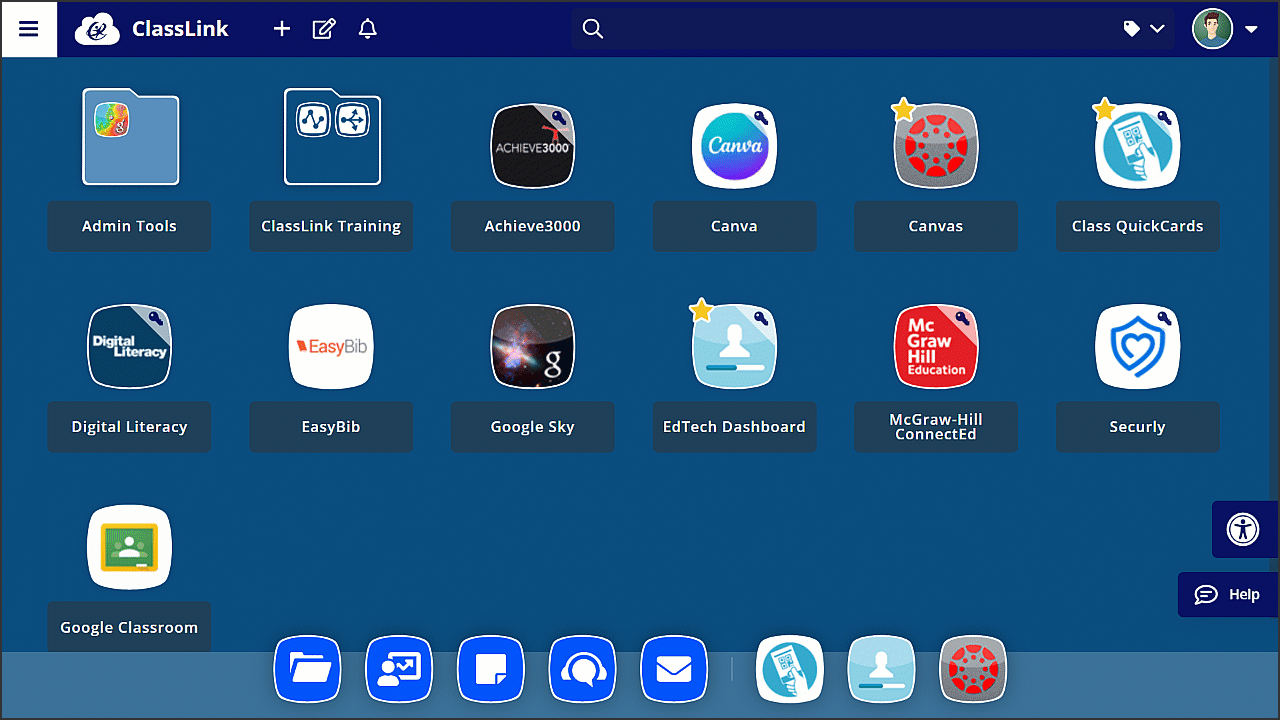Open the notes icon in the bottom dock
Image resolution: width=1280 pixels, height=720 pixels.
(490, 669)
